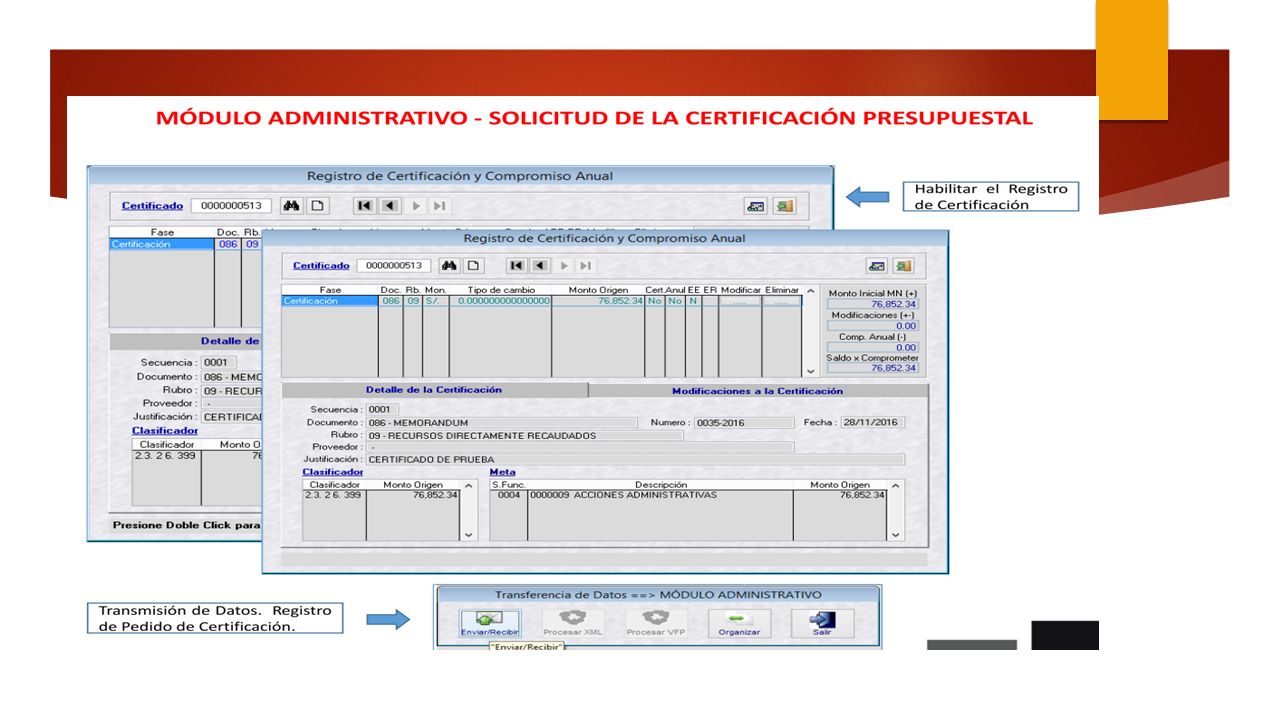Click the Procesar XML button
The width and height of the screenshot is (1280, 720).
click(572, 623)
